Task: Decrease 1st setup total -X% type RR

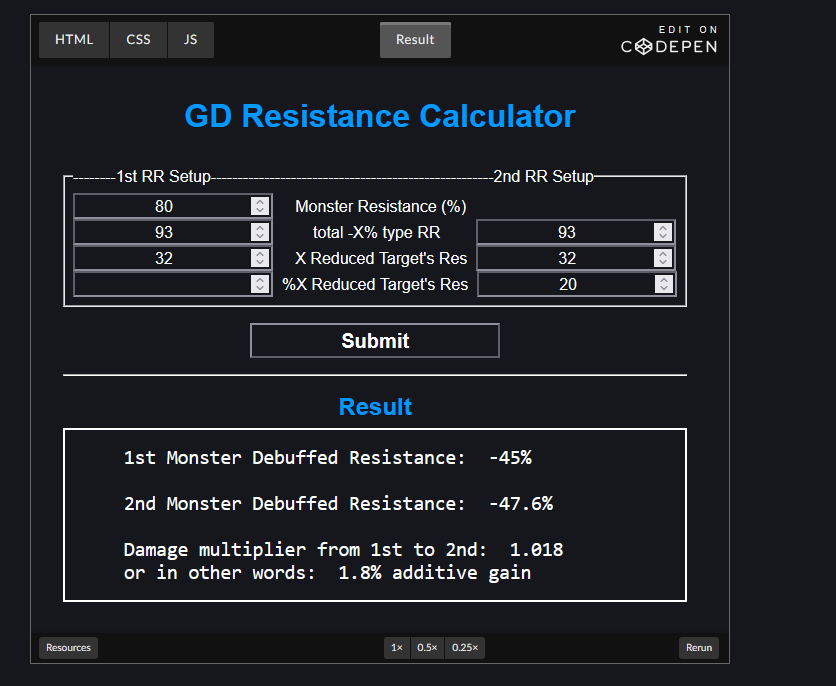Action: [x=260, y=237]
